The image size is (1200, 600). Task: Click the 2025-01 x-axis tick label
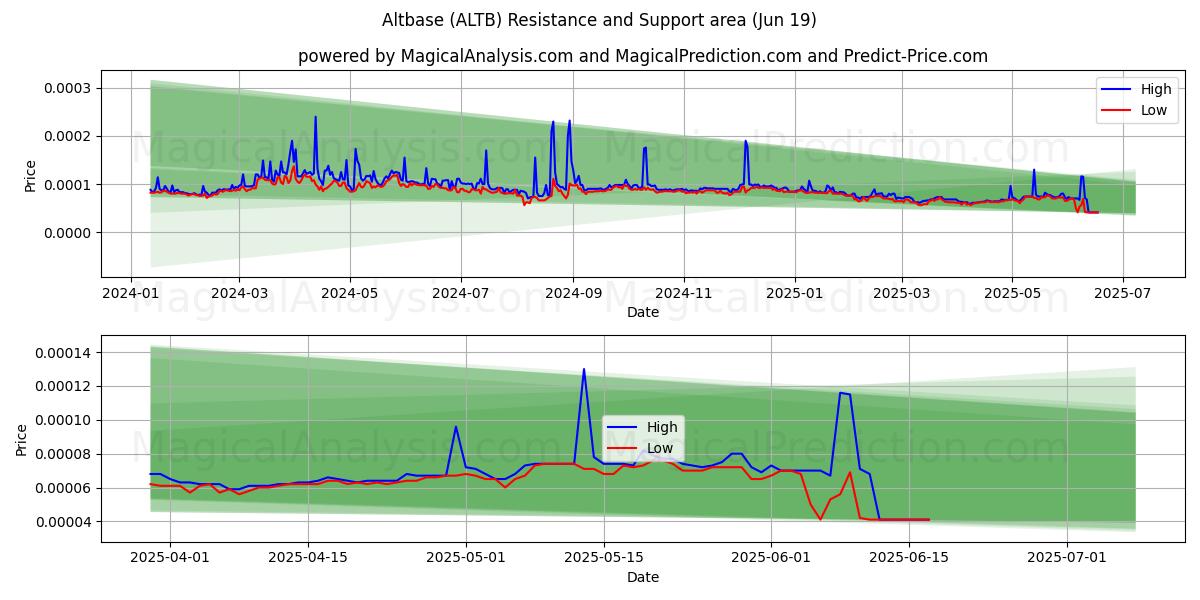point(795,293)
